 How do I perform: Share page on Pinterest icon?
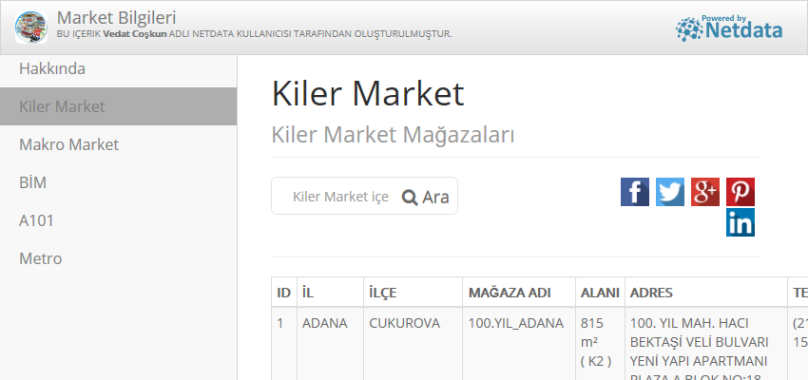coord(740,192)
